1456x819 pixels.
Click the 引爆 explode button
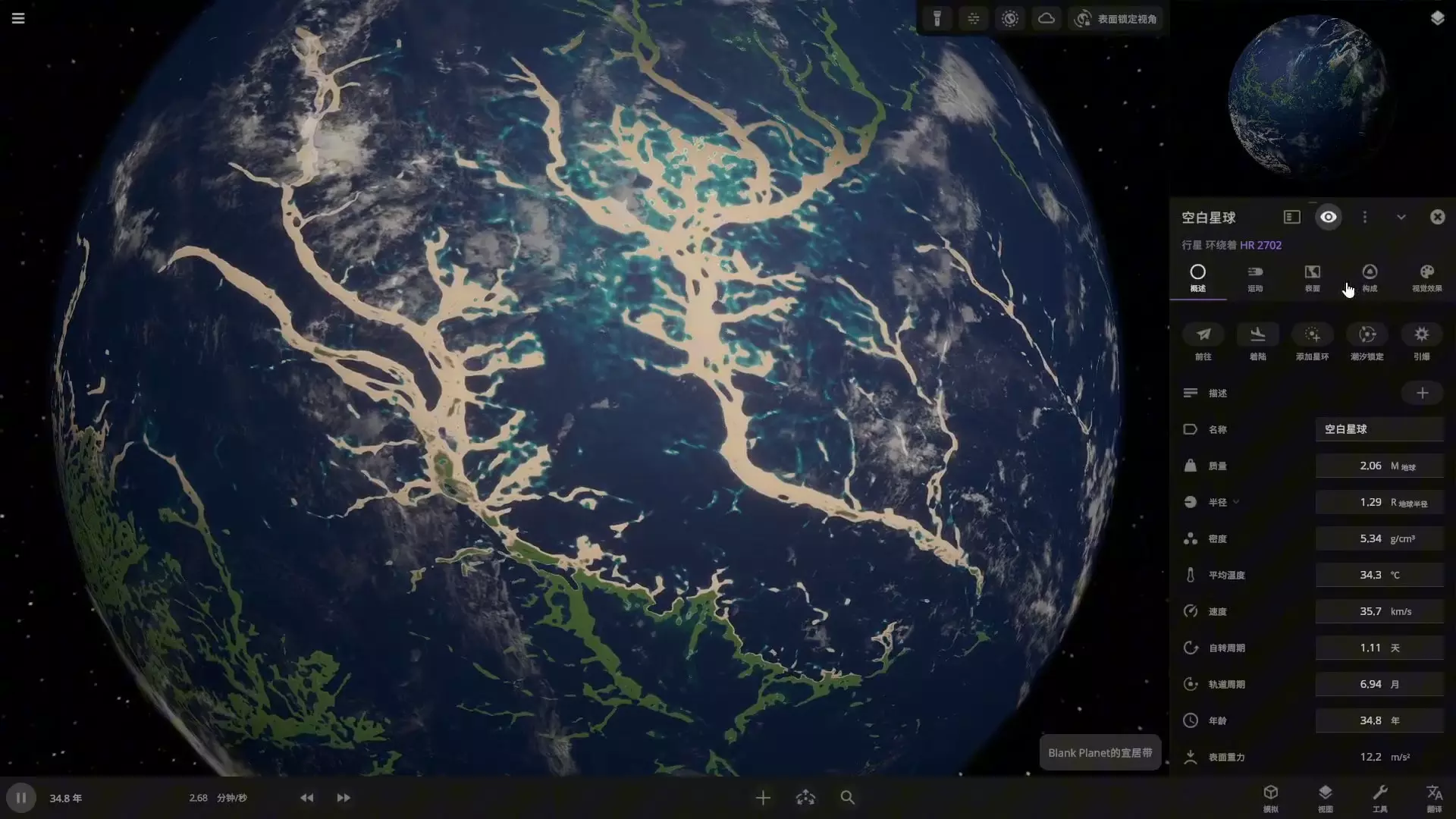coord(1422,343)
